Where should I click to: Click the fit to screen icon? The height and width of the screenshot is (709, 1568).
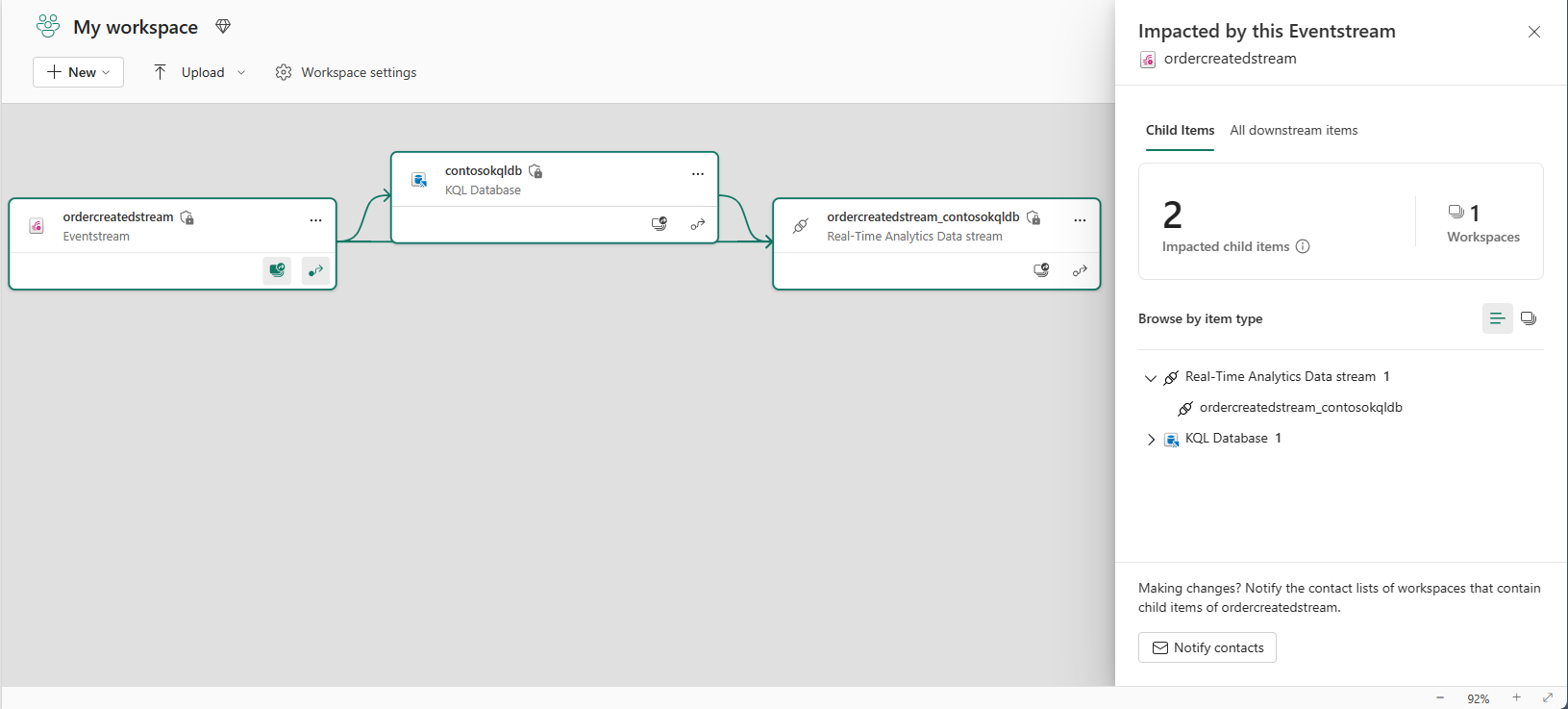pos(1548,697)
